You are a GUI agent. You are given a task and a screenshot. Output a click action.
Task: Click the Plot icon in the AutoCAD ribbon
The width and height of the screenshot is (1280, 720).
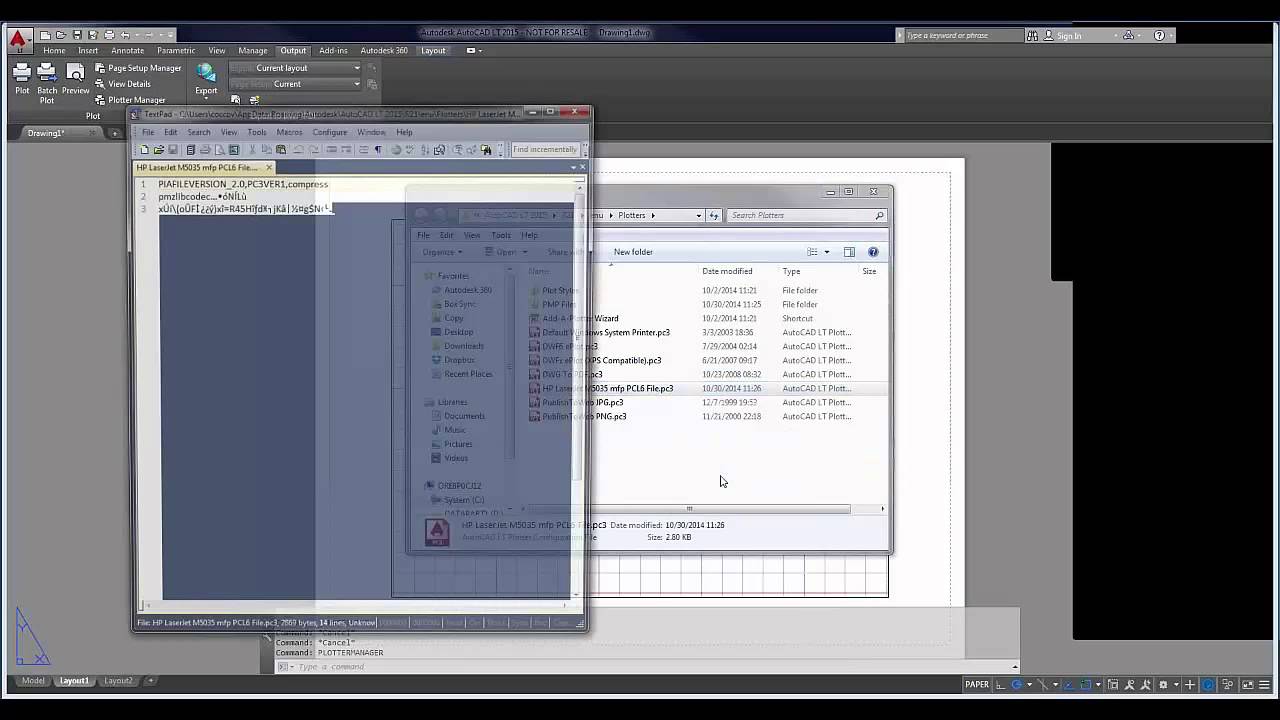(x=22, y=78)
